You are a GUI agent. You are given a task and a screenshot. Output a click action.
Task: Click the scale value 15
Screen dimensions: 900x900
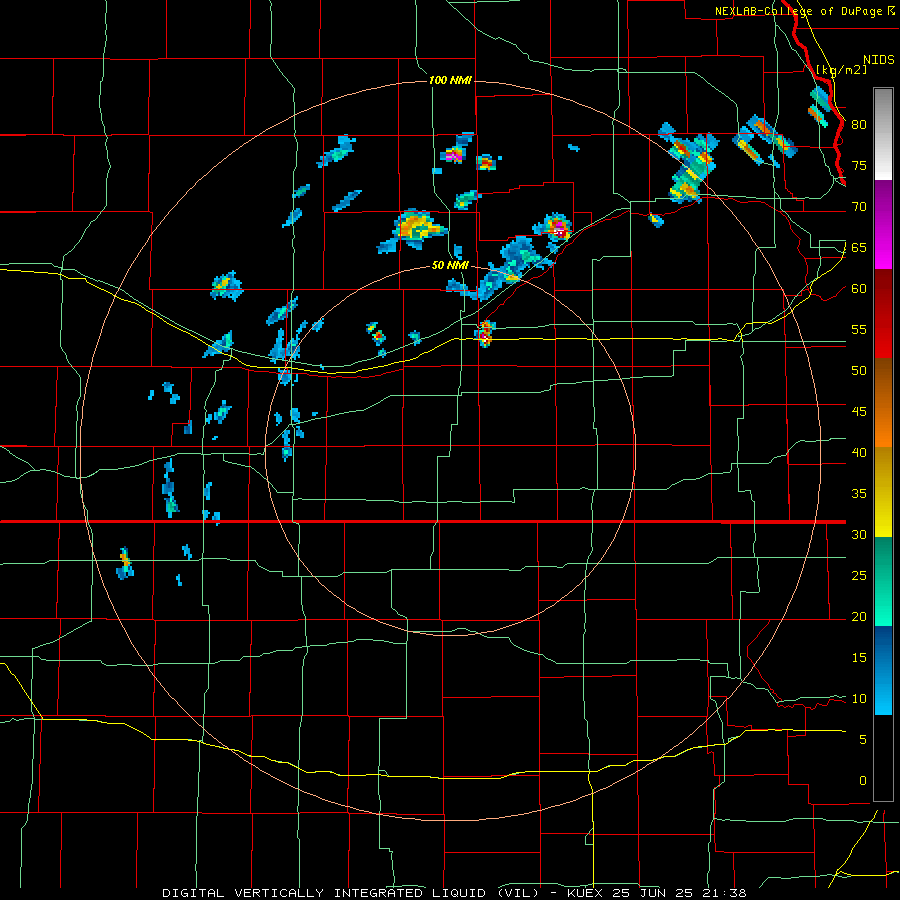point(859,658)
